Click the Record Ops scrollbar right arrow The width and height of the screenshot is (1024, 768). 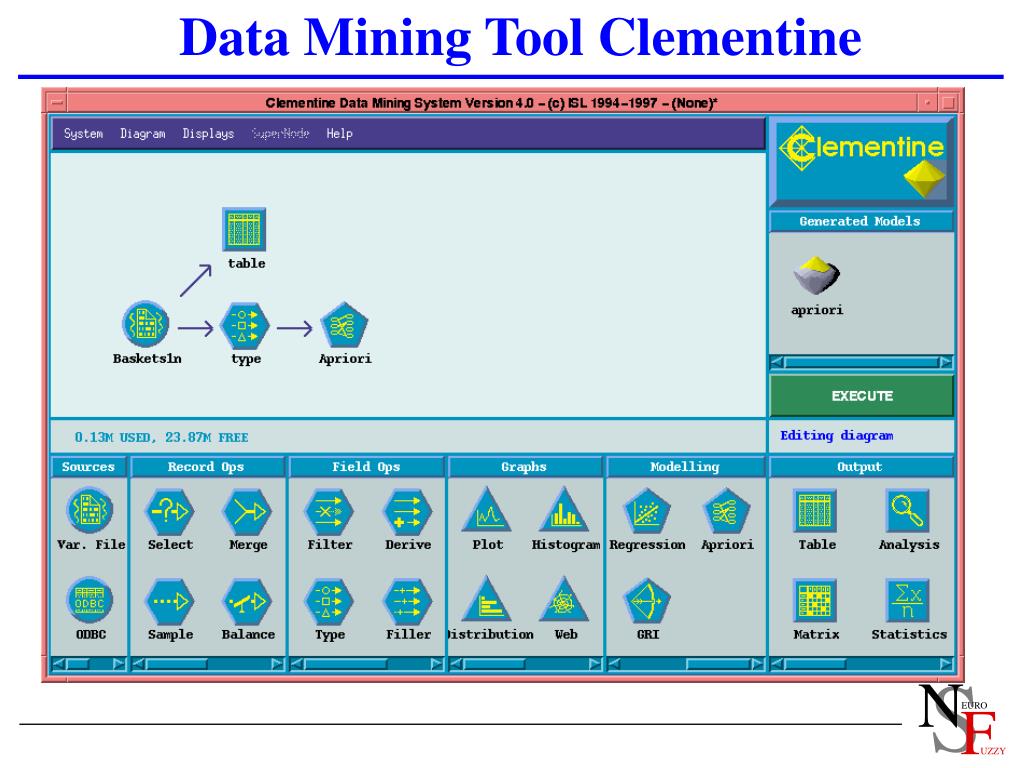pos(278,664)
